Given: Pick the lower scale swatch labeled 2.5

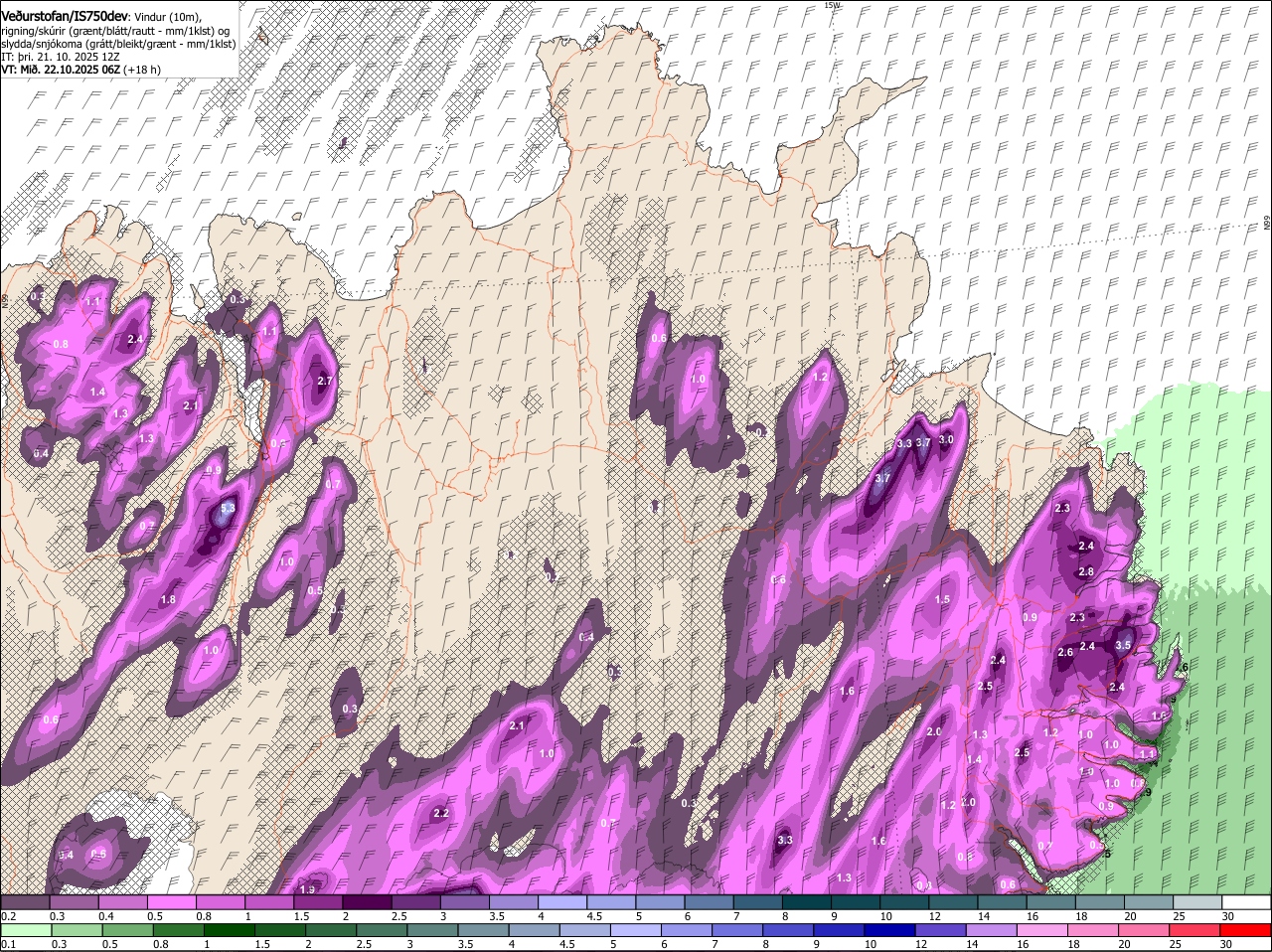Looking at the screenshot, I should (382, 930).
